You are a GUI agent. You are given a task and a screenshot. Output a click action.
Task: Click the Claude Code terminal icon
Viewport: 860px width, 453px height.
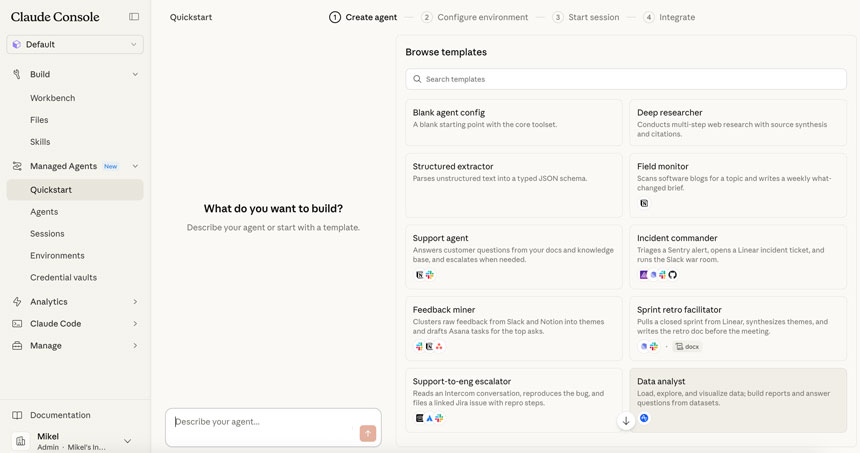[x=17, y=324]
